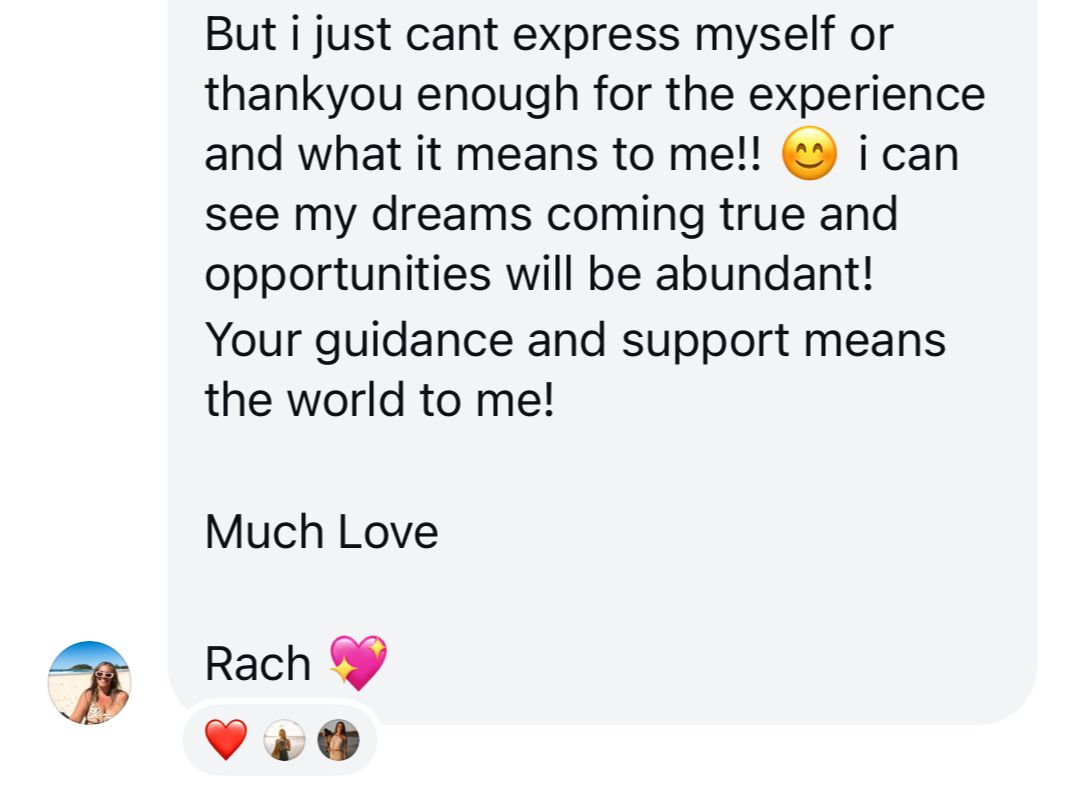Click the word "opportunities" in message
This screenshot has height=792, width=1081.
tap(347, 275)
